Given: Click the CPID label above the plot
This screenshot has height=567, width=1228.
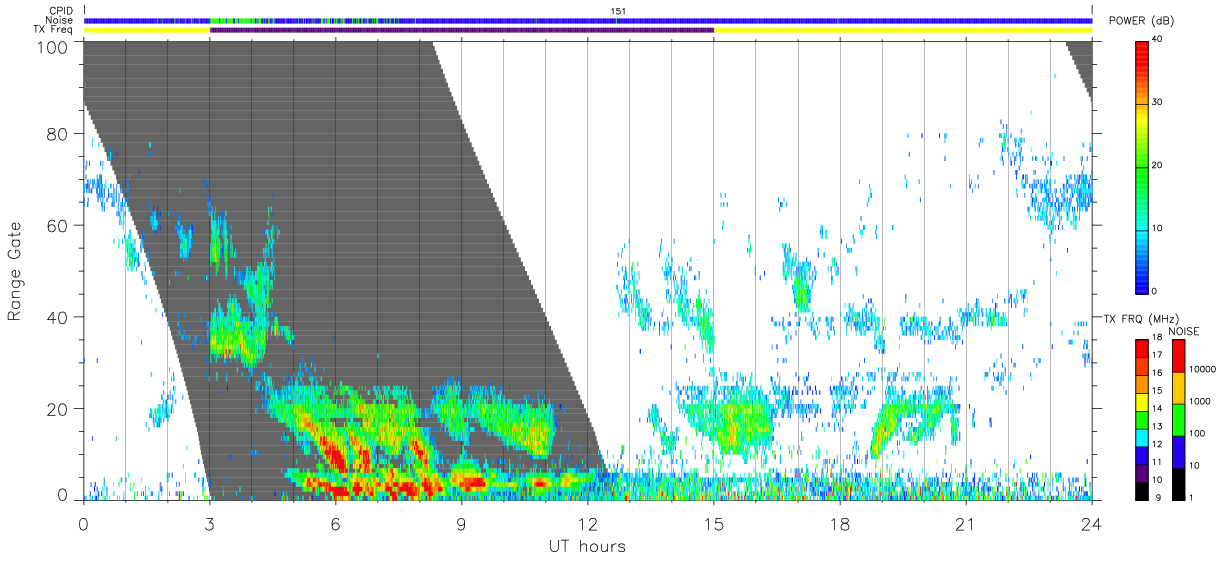Looking at the screenshot, I should (x=60, y=11).
